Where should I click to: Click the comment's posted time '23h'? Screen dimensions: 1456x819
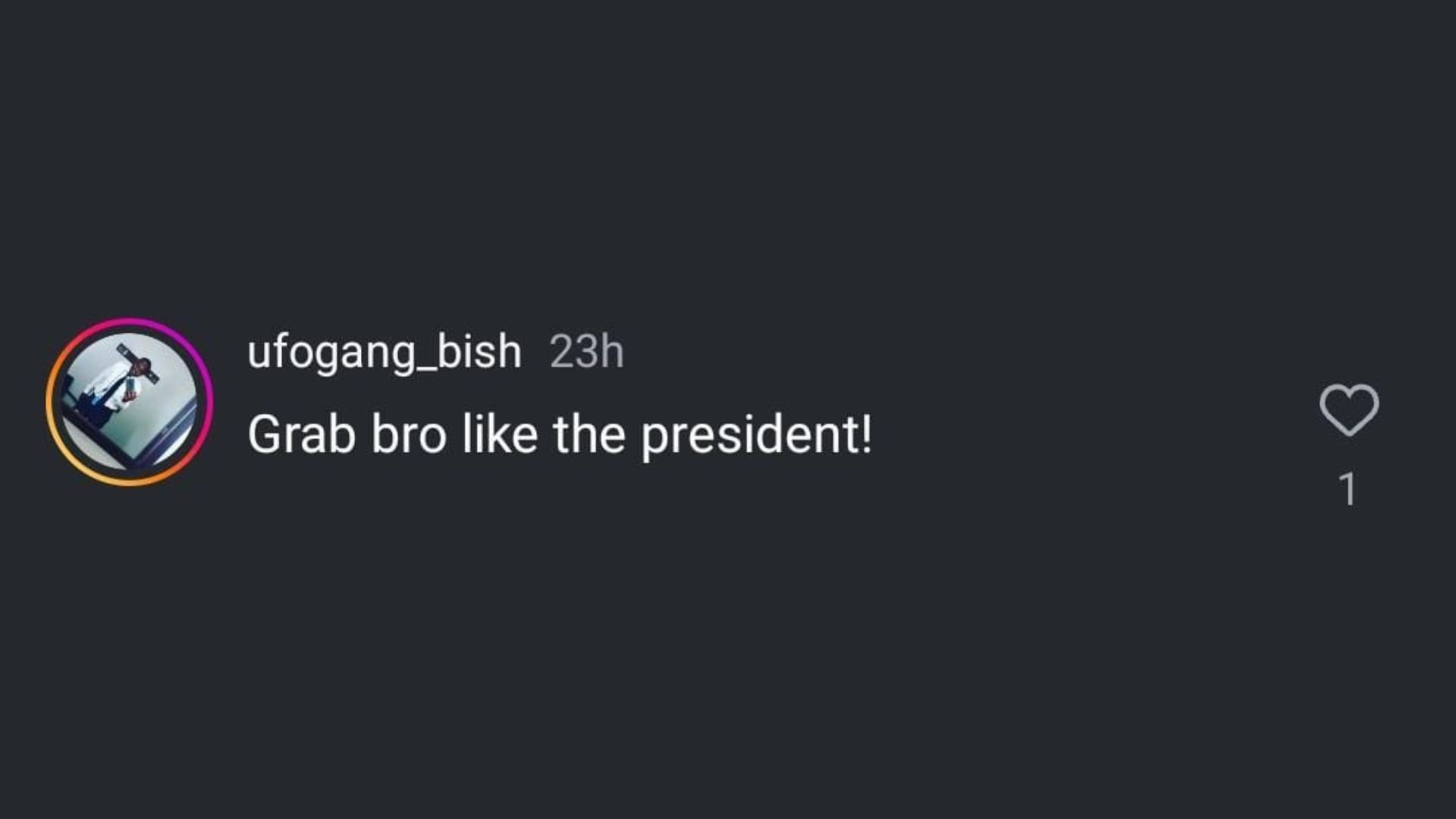click(x=586, y=352)
